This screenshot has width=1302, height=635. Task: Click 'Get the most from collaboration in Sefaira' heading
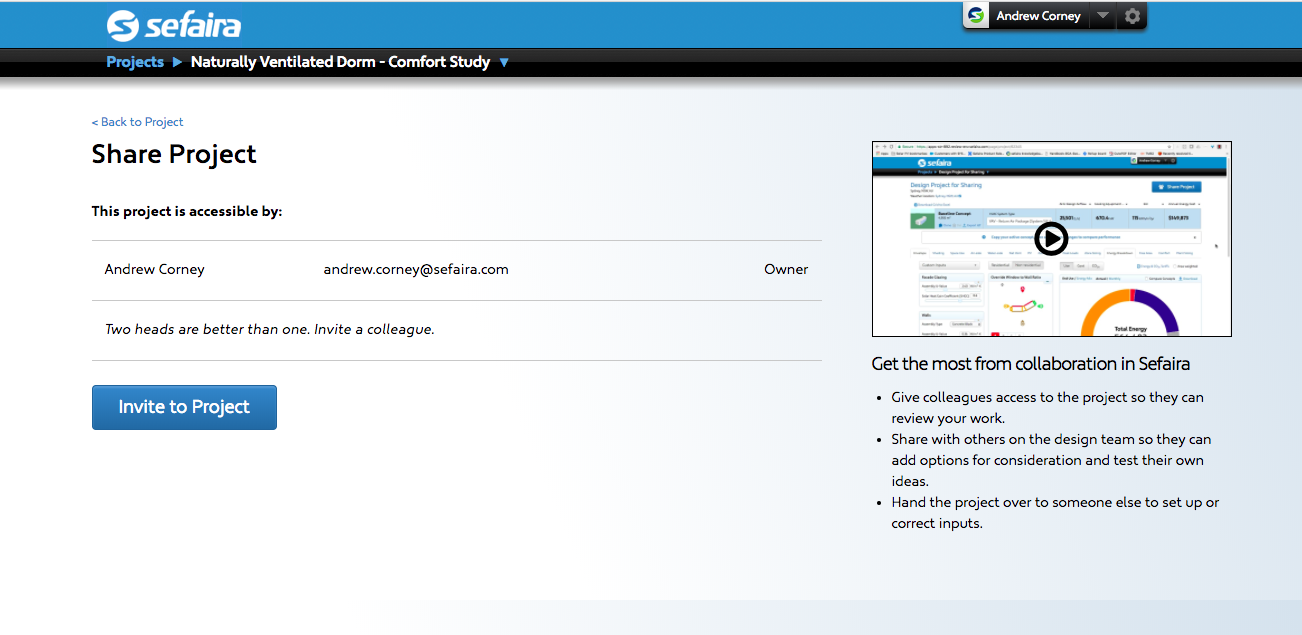[1031, 364]
